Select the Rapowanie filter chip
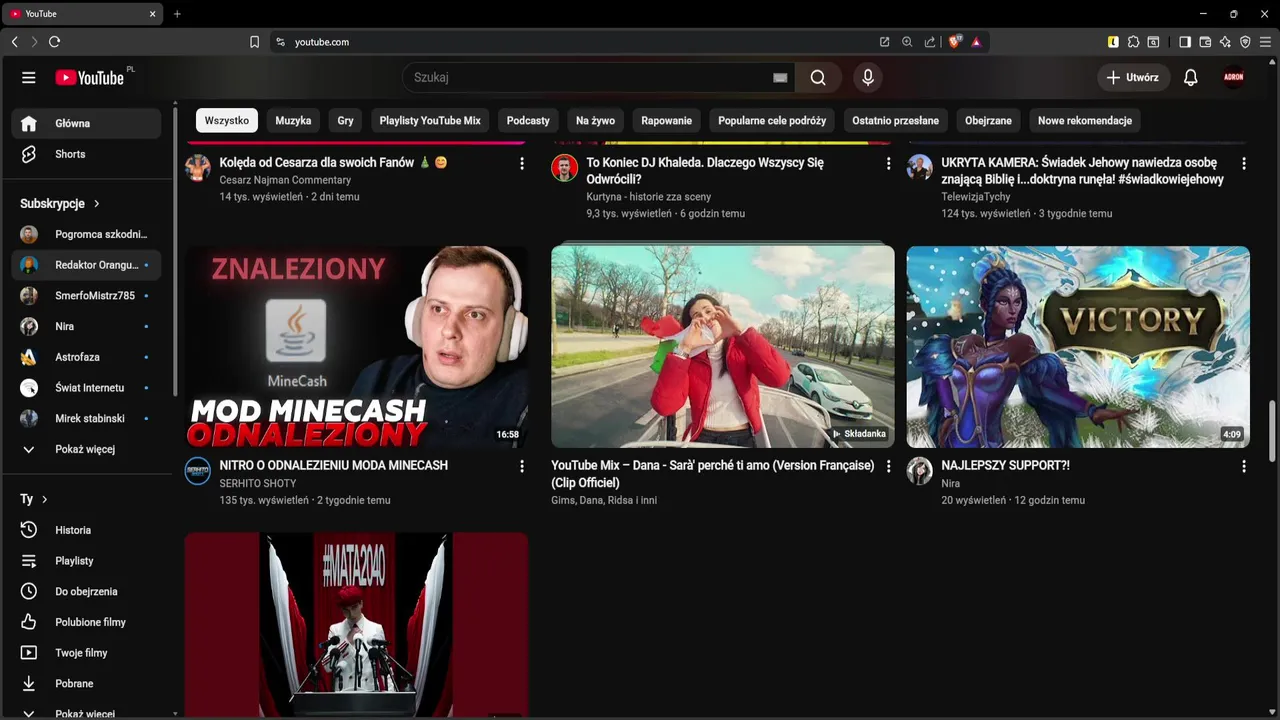Image resolution: width=1280 pixels, height=720 pixels. (x=667, y=120)
